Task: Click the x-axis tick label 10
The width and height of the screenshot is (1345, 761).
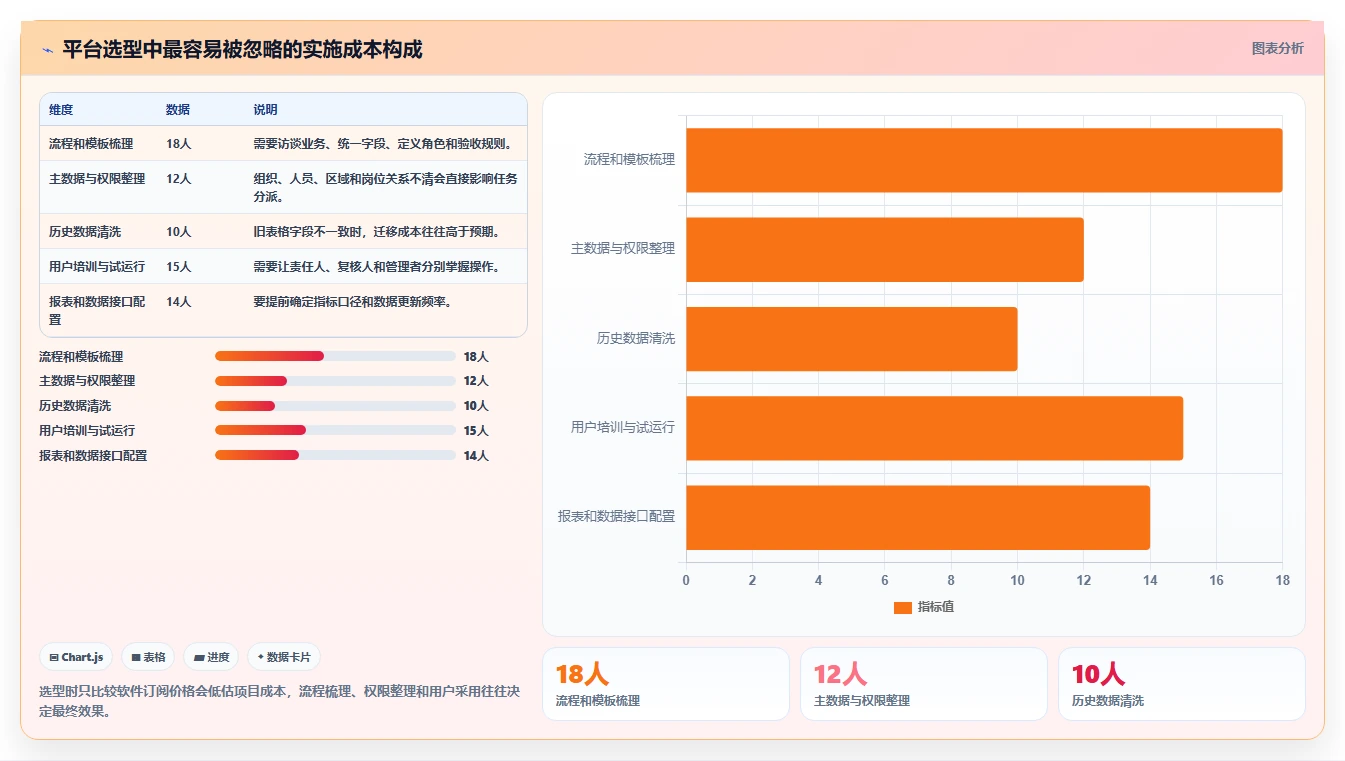Action: pyautogui.click(x=1017, y=580)
